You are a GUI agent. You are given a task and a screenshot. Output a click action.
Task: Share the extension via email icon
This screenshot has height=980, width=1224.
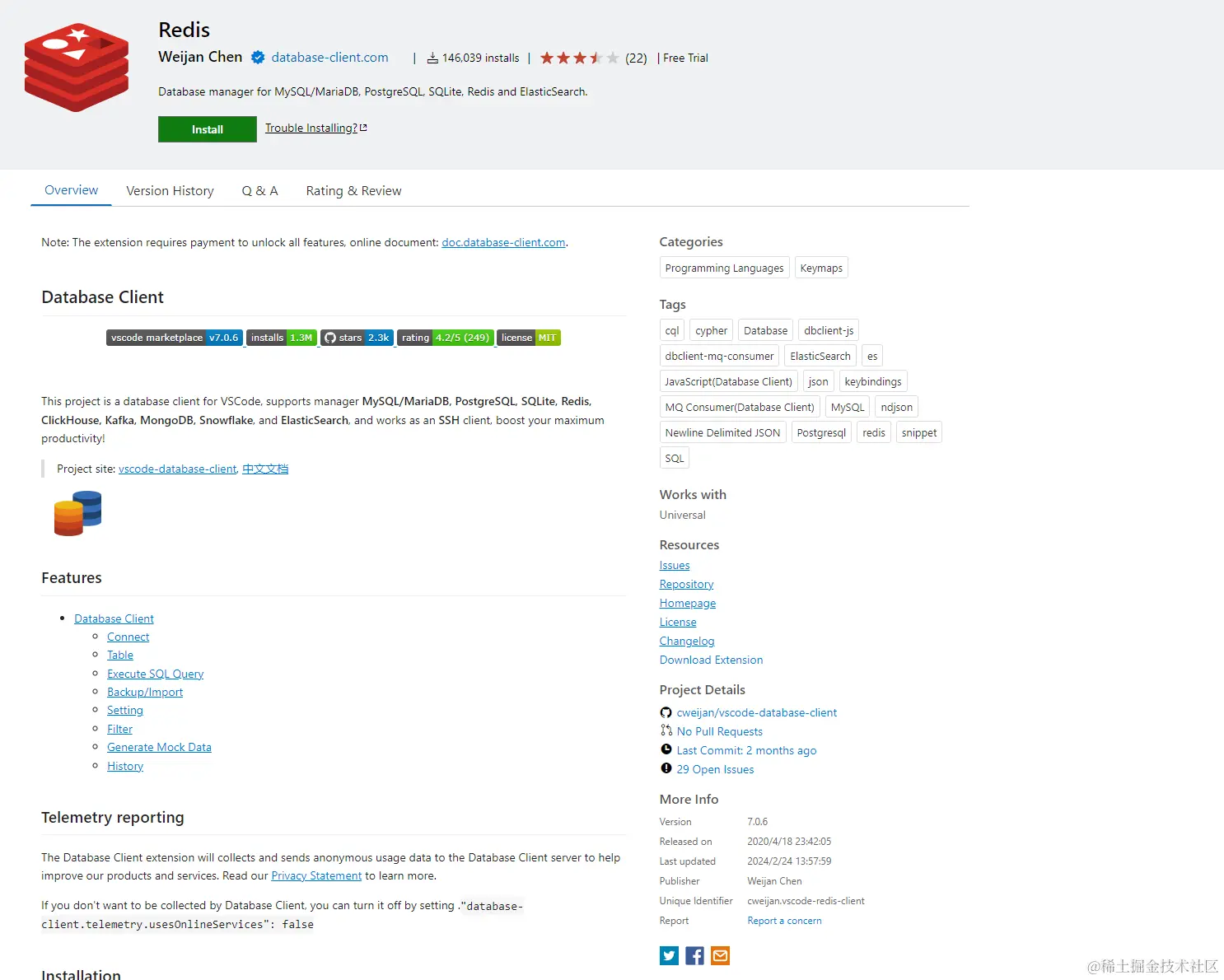coord(720,955)
